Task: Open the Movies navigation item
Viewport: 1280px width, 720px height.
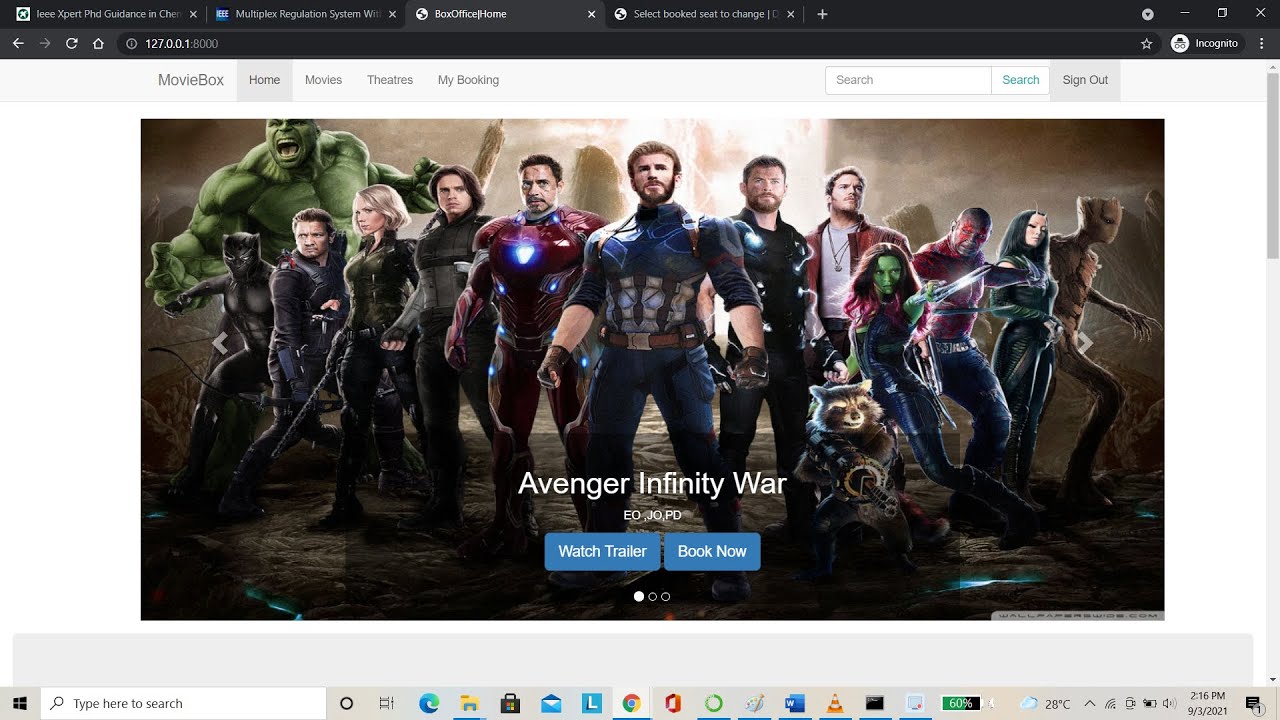Action: click(323, 80)
